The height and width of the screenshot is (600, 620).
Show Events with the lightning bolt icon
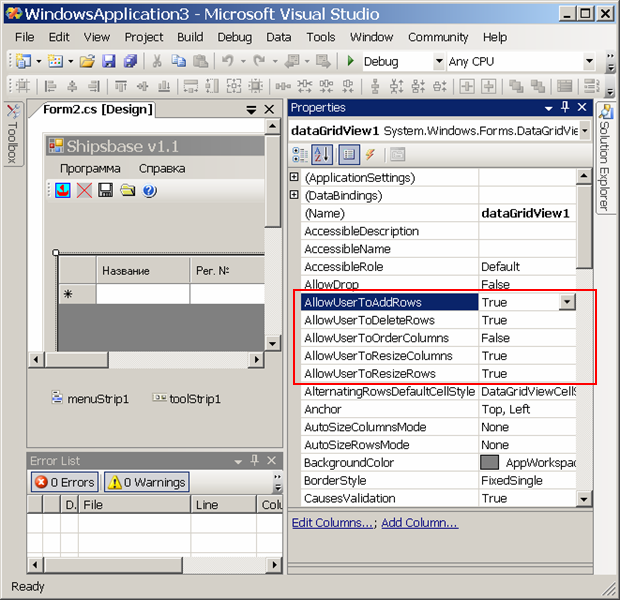coord(370,154)
